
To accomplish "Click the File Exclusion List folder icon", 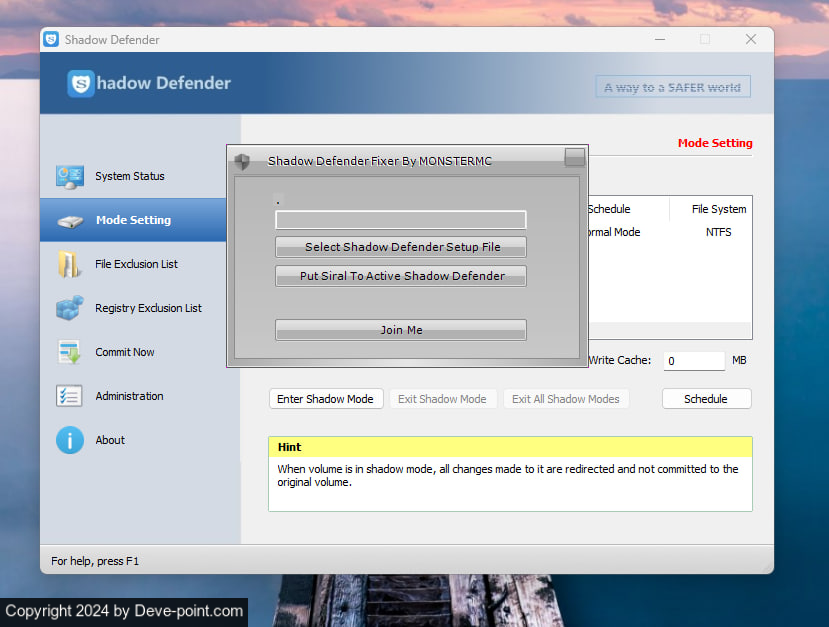I will (x=69, y=264).
